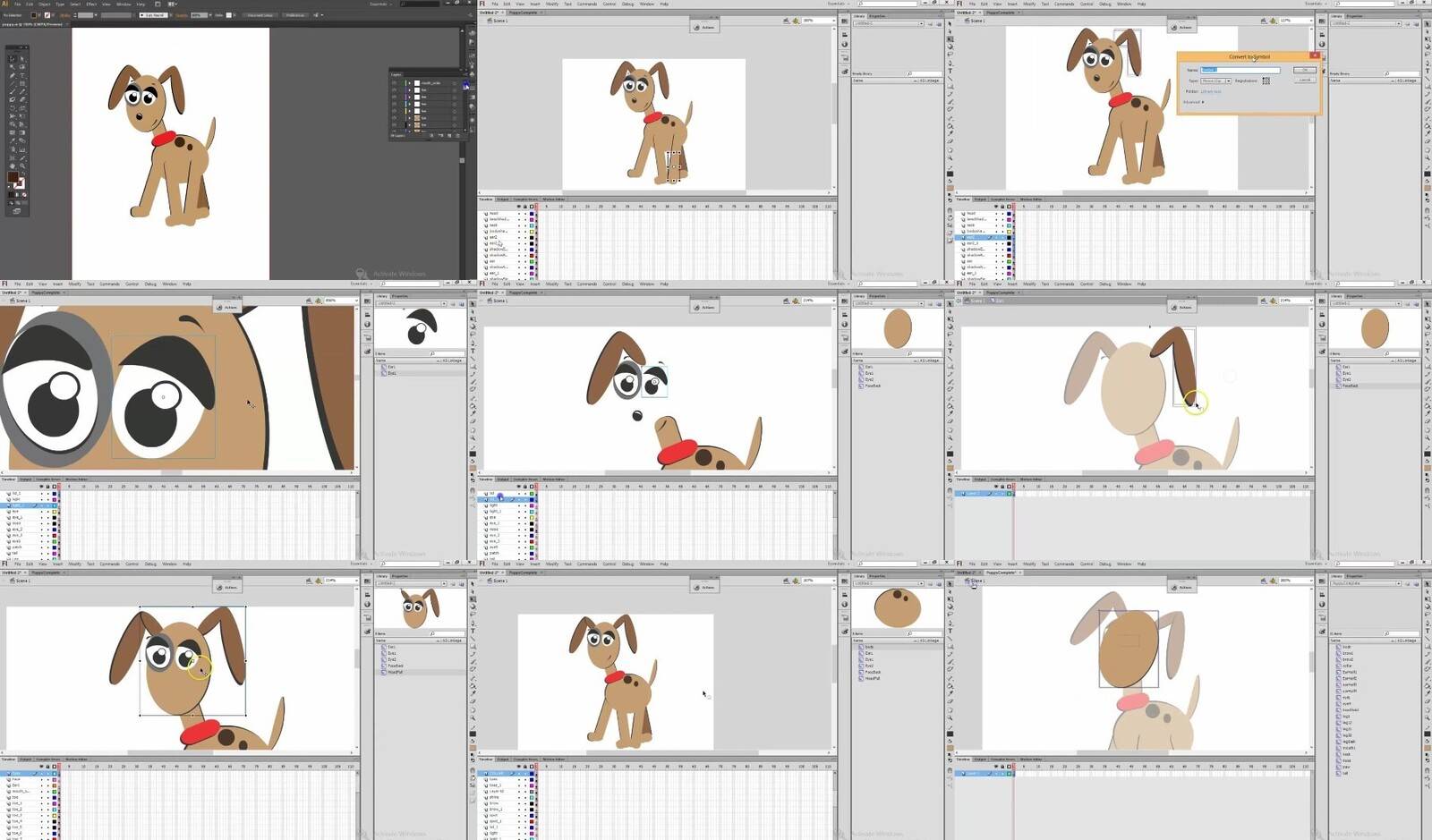Expand Advanced section in Convert to Symbol dialog

1194,102
